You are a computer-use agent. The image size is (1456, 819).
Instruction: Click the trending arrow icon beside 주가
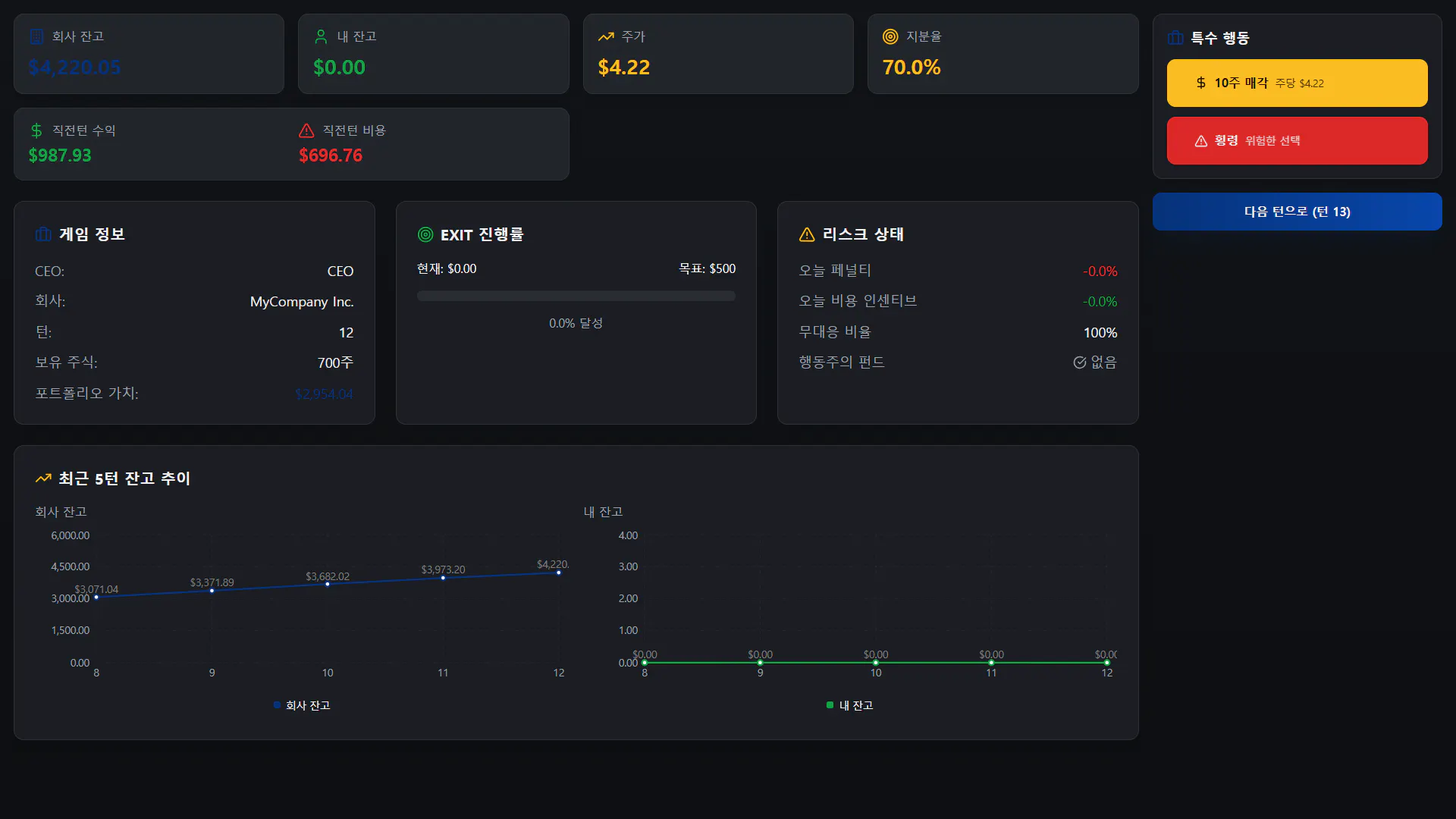pyautogui.click(x=606, y=36)
